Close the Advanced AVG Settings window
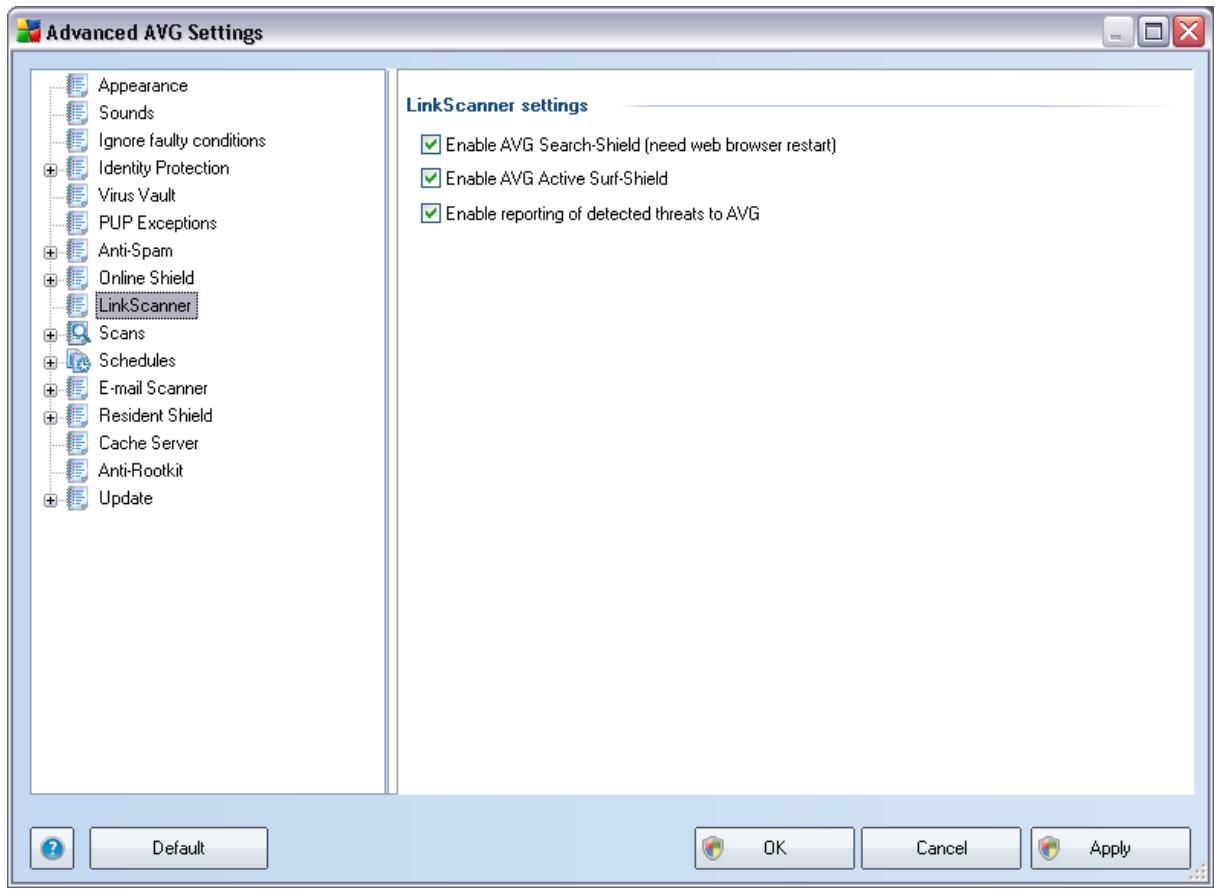Viewport: 1215px width, 890px height. (x=1189, y=33)
